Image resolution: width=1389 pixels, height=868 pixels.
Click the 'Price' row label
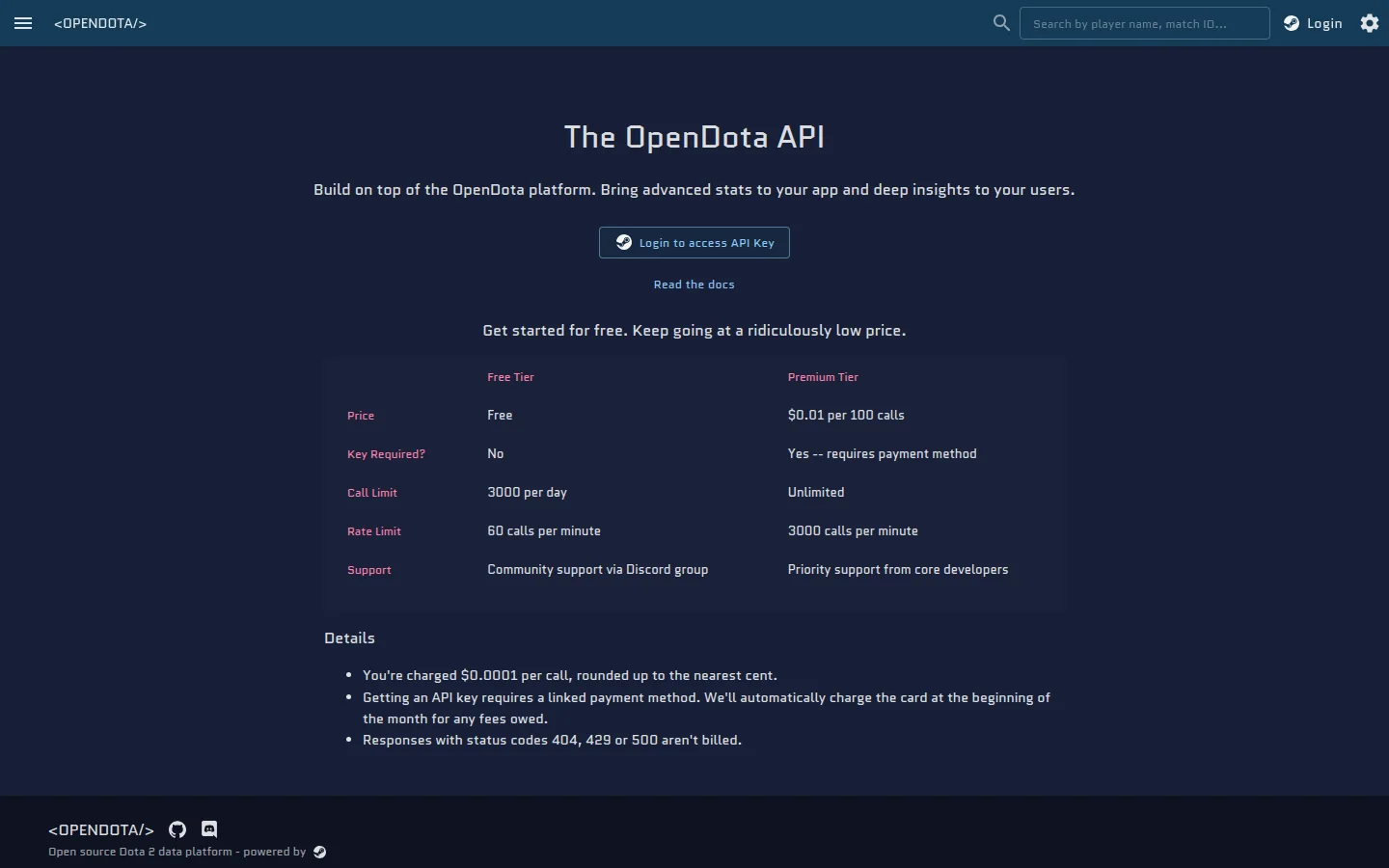click(361, 416)
